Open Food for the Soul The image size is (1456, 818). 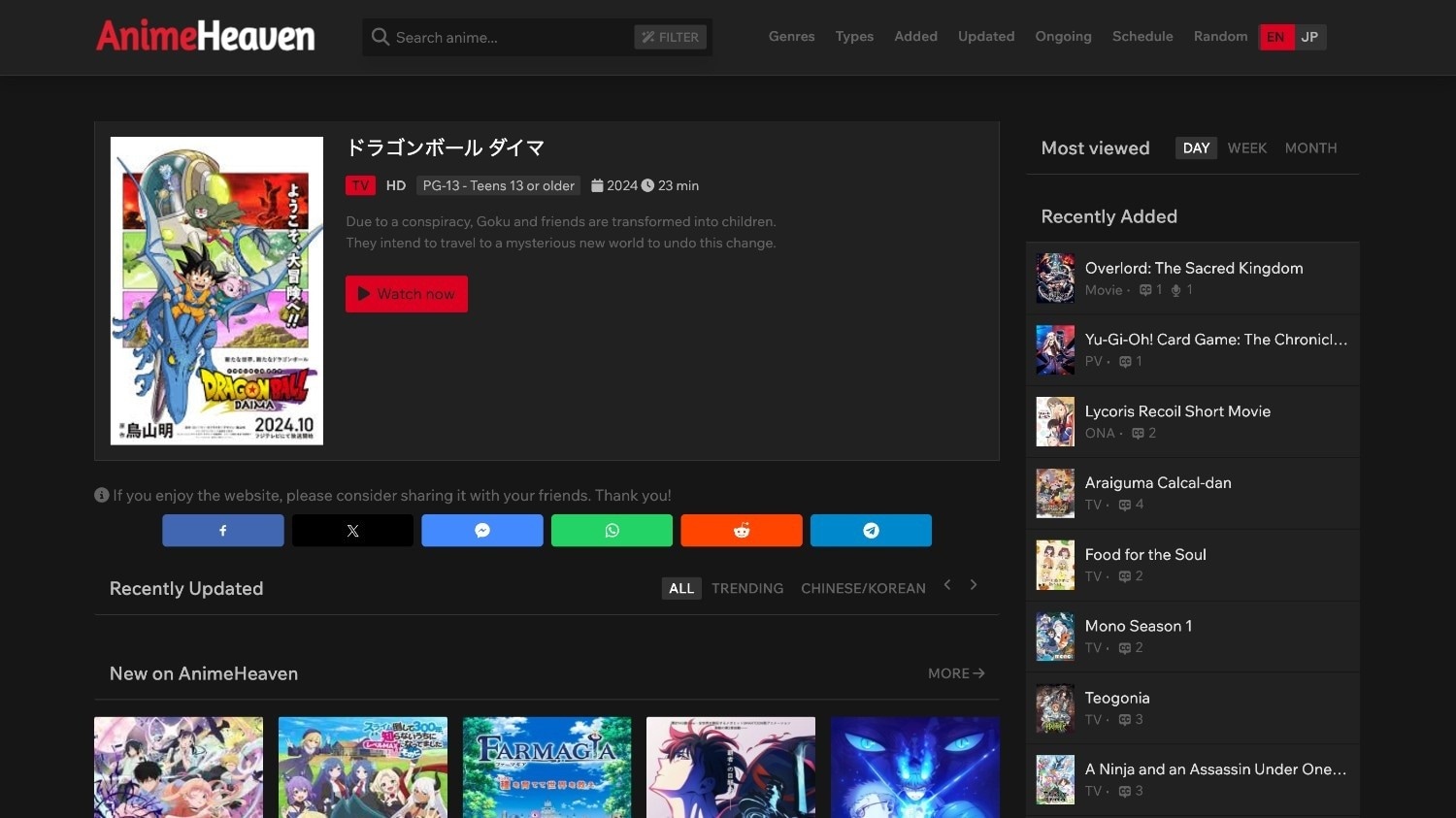(x=1145, y=555)
